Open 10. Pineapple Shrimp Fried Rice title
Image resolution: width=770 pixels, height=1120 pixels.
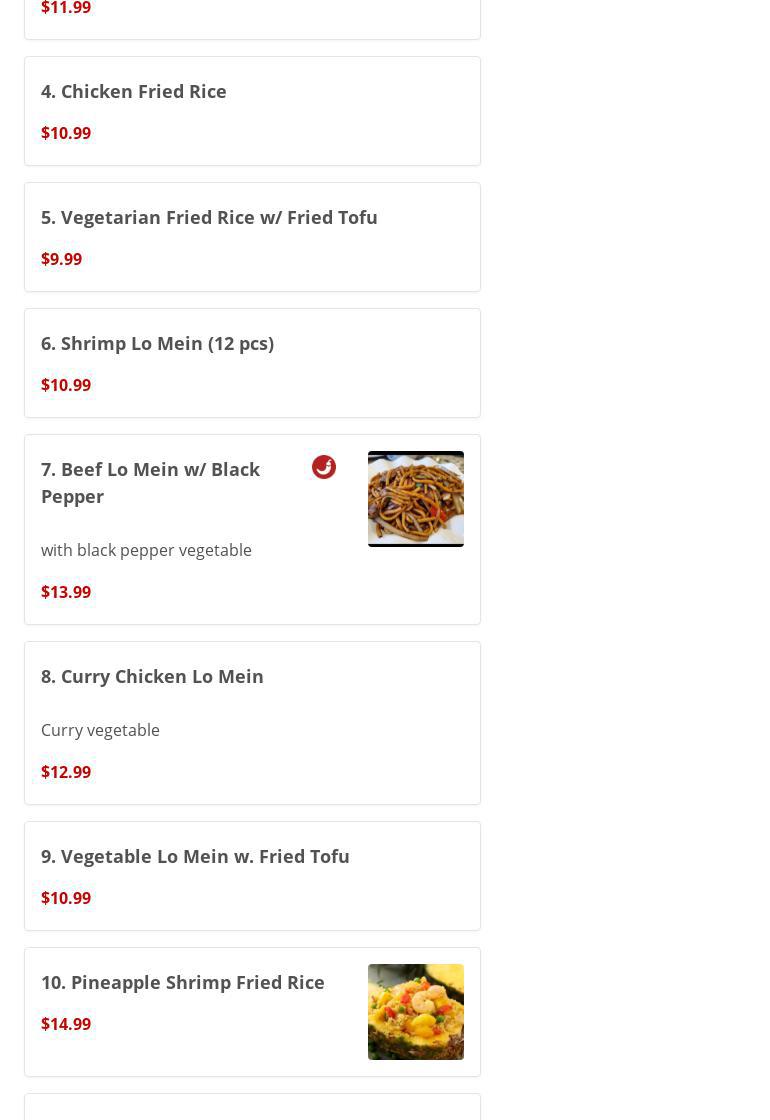183,982
